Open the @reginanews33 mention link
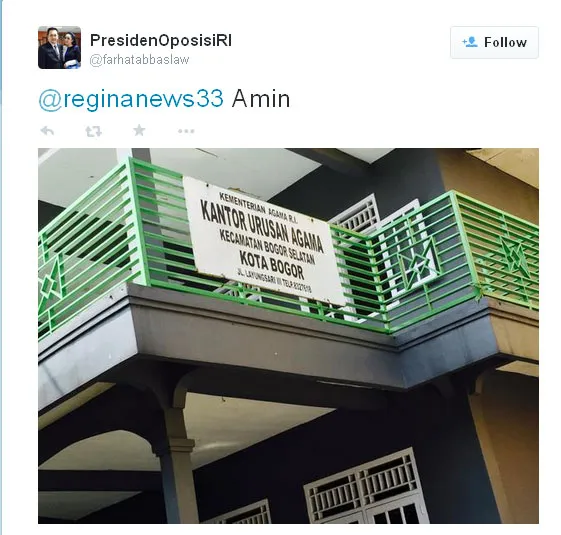Image resolution: width=561 pixels, height=535 pixels. point(131,99)
